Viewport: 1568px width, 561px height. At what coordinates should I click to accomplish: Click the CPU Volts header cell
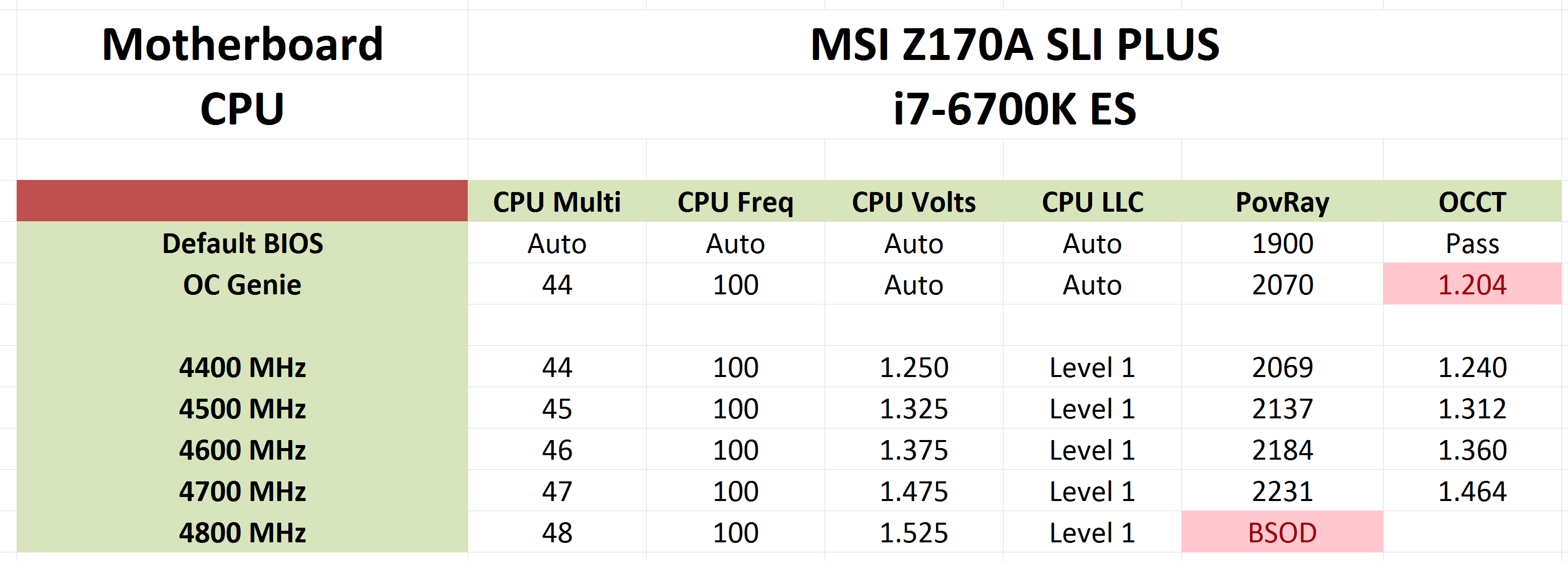pyautogui.click(x=914, y=202)
